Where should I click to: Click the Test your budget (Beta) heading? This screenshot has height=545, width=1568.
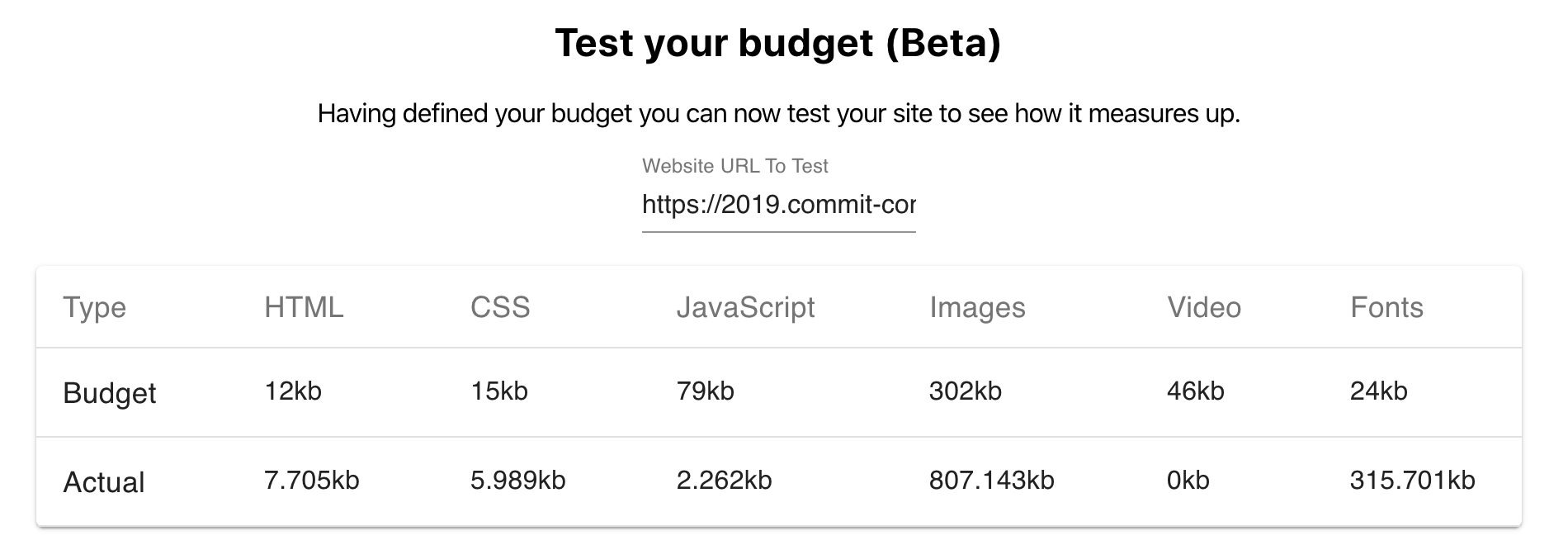[778, 43]
